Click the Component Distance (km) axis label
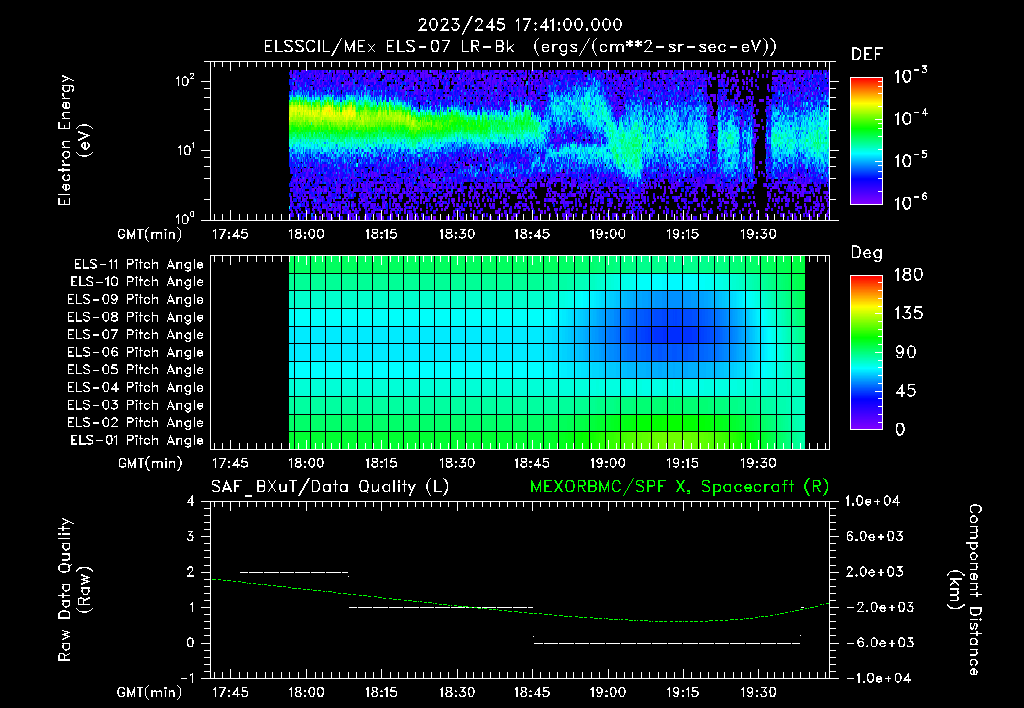The image size is (1024, 708). [965, 590]
